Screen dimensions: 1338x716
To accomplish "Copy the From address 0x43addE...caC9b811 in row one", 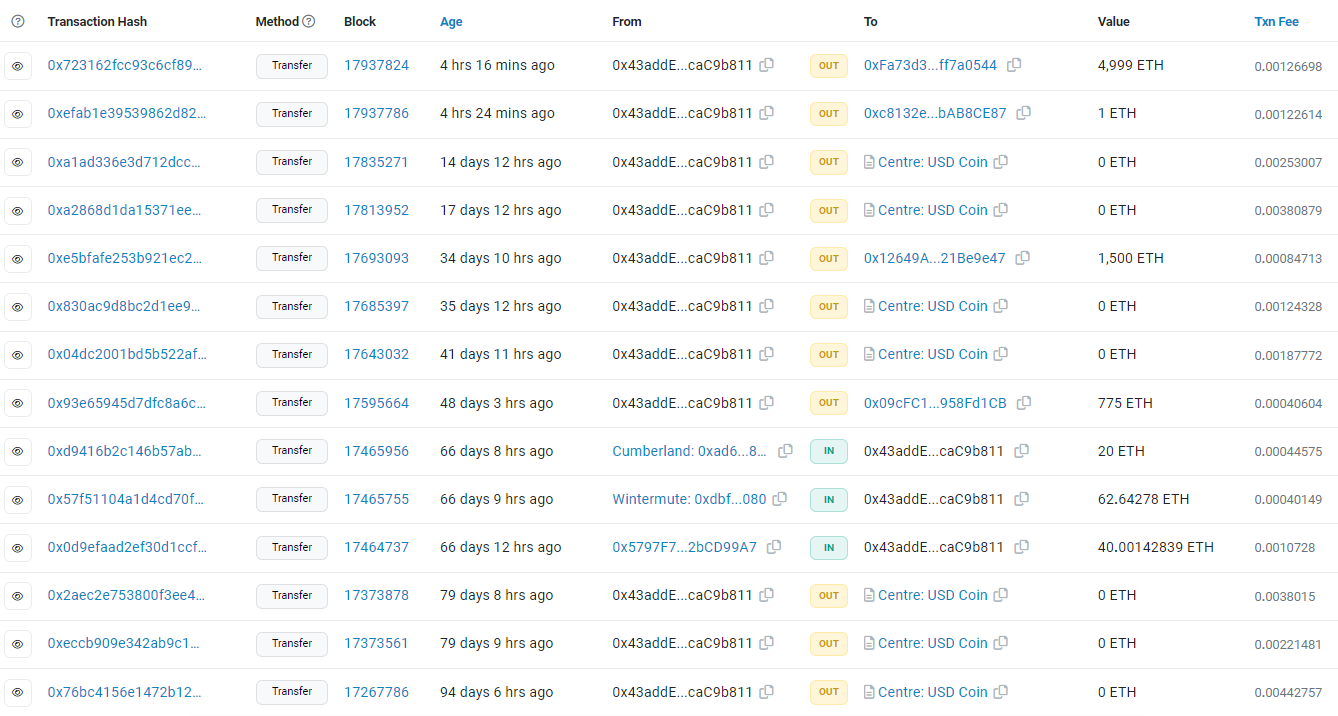I will [766, 64].
